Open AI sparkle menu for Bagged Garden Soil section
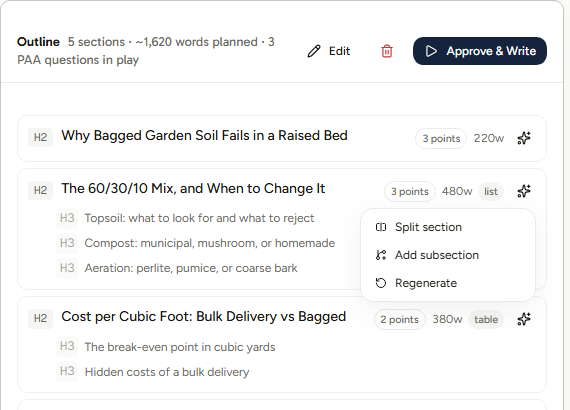The image size is (570, 410). 524,138
